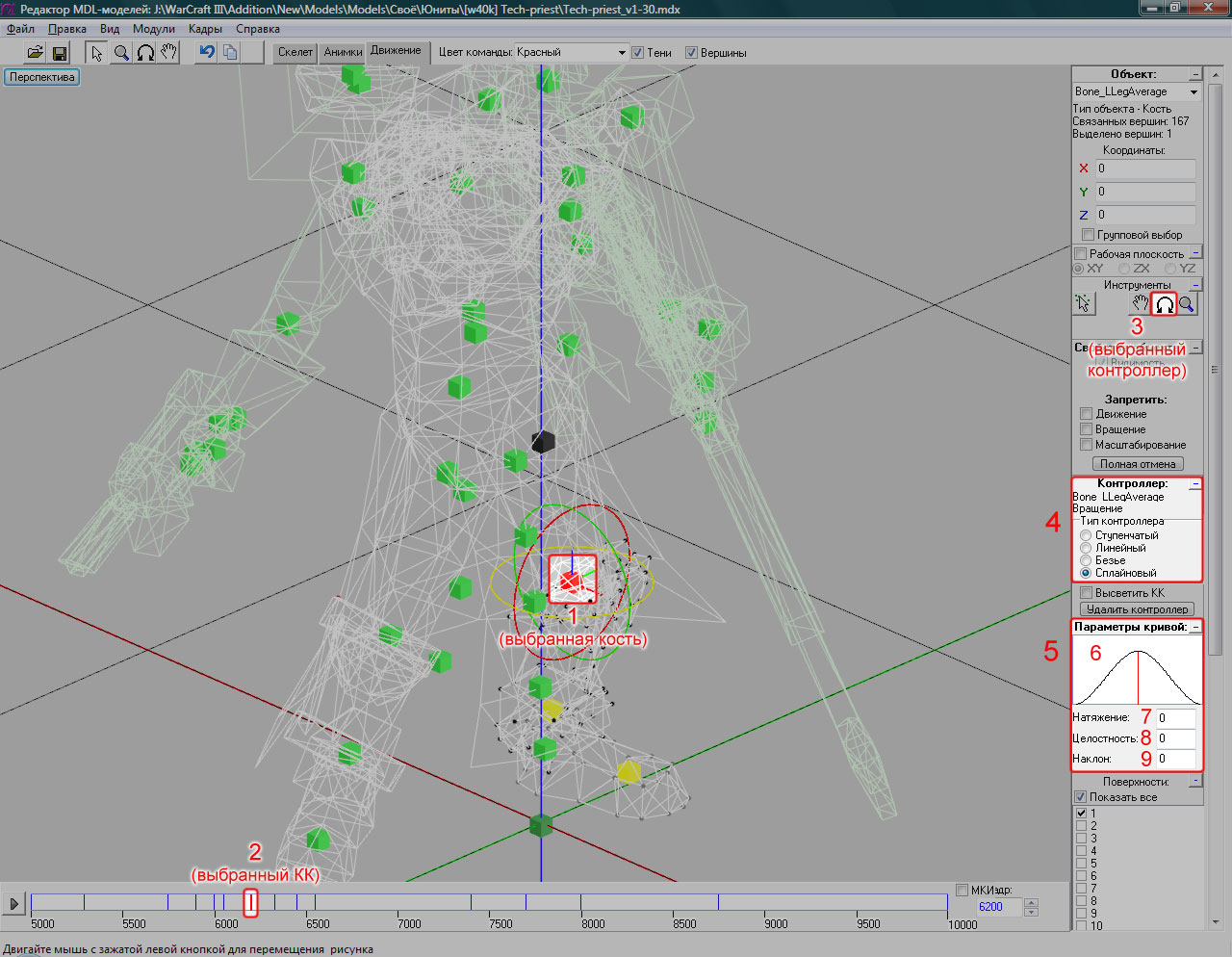Viewport: 1232px width, 957px height.
Task: Open a model file with the folder icon
Action: click(x=35, y=53)
